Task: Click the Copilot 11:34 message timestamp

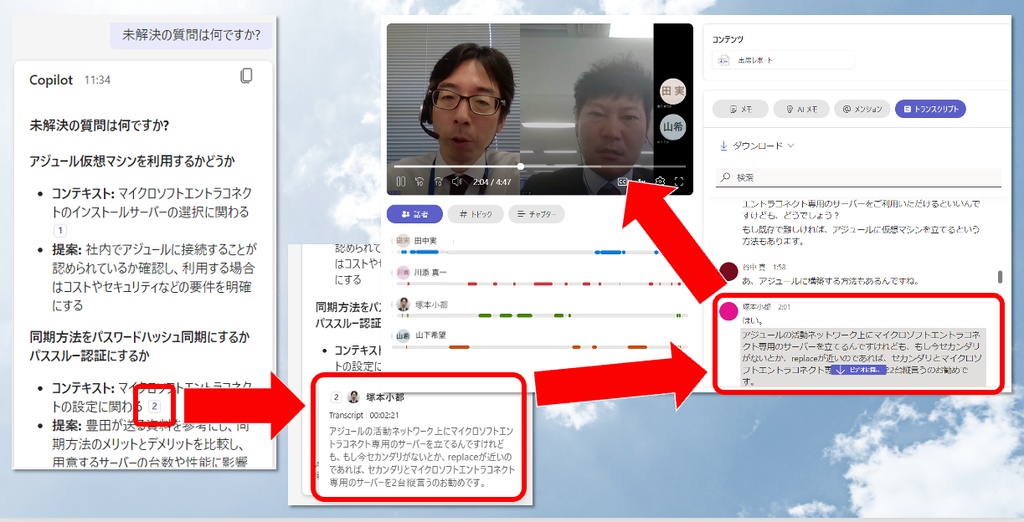Action: [x=97, y=80]
